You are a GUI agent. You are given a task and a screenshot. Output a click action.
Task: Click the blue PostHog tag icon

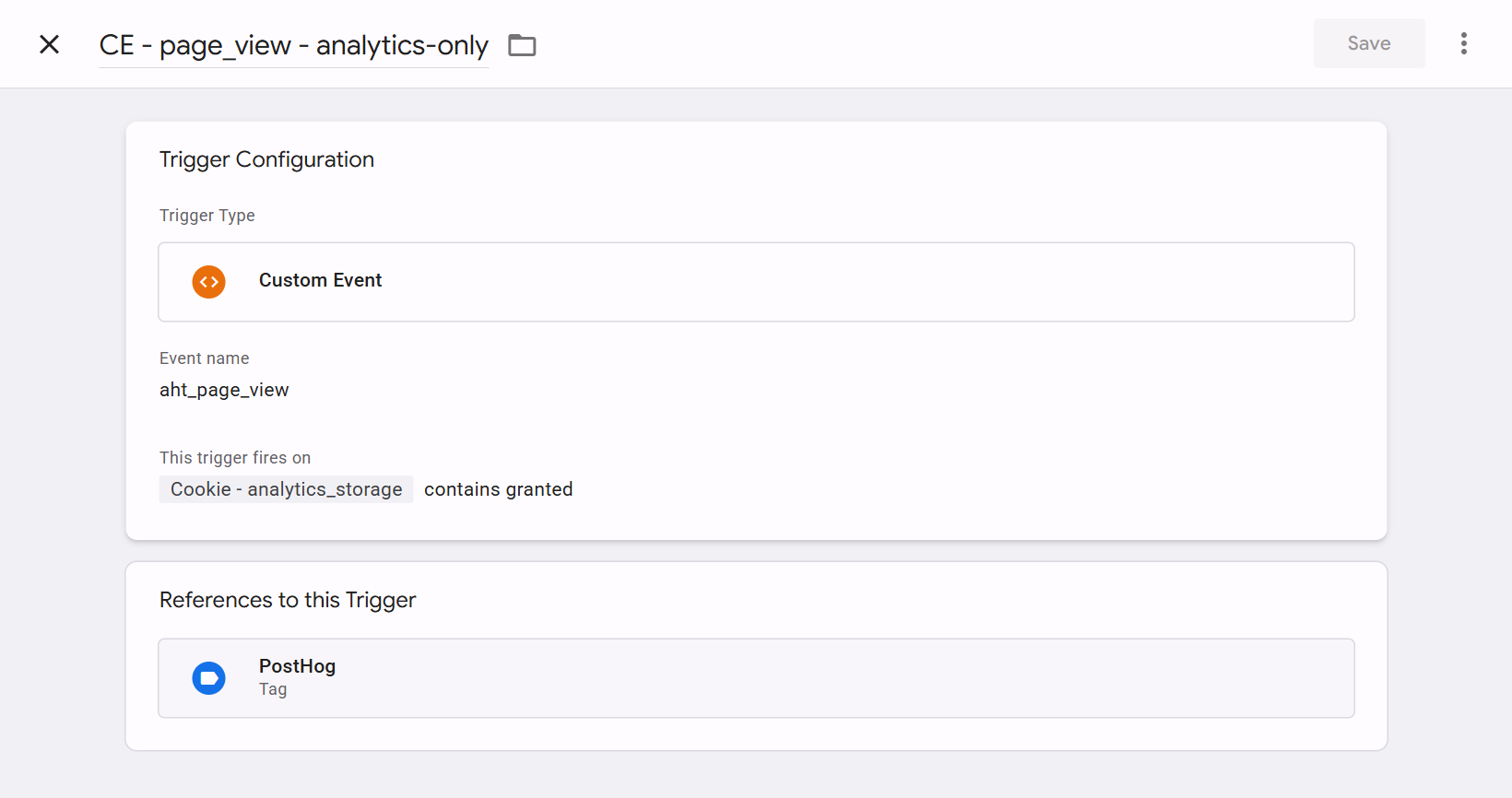point(208,678)
